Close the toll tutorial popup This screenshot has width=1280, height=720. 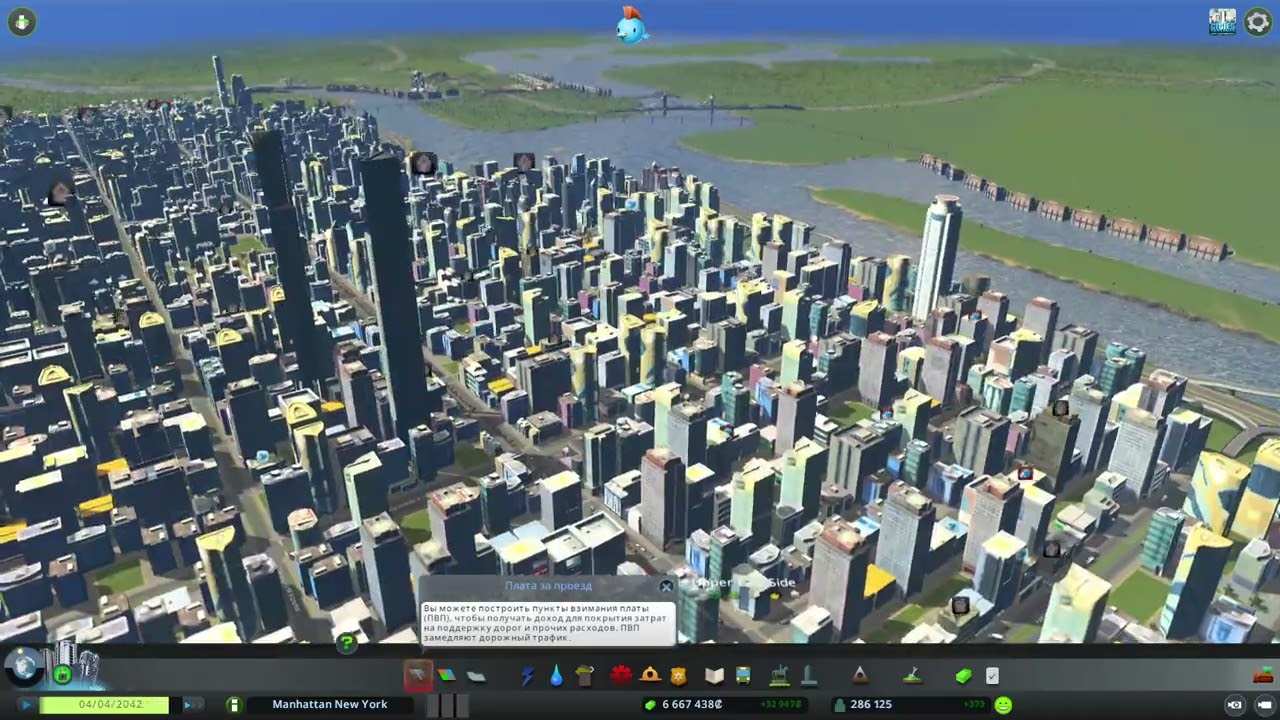click(666, 586)
